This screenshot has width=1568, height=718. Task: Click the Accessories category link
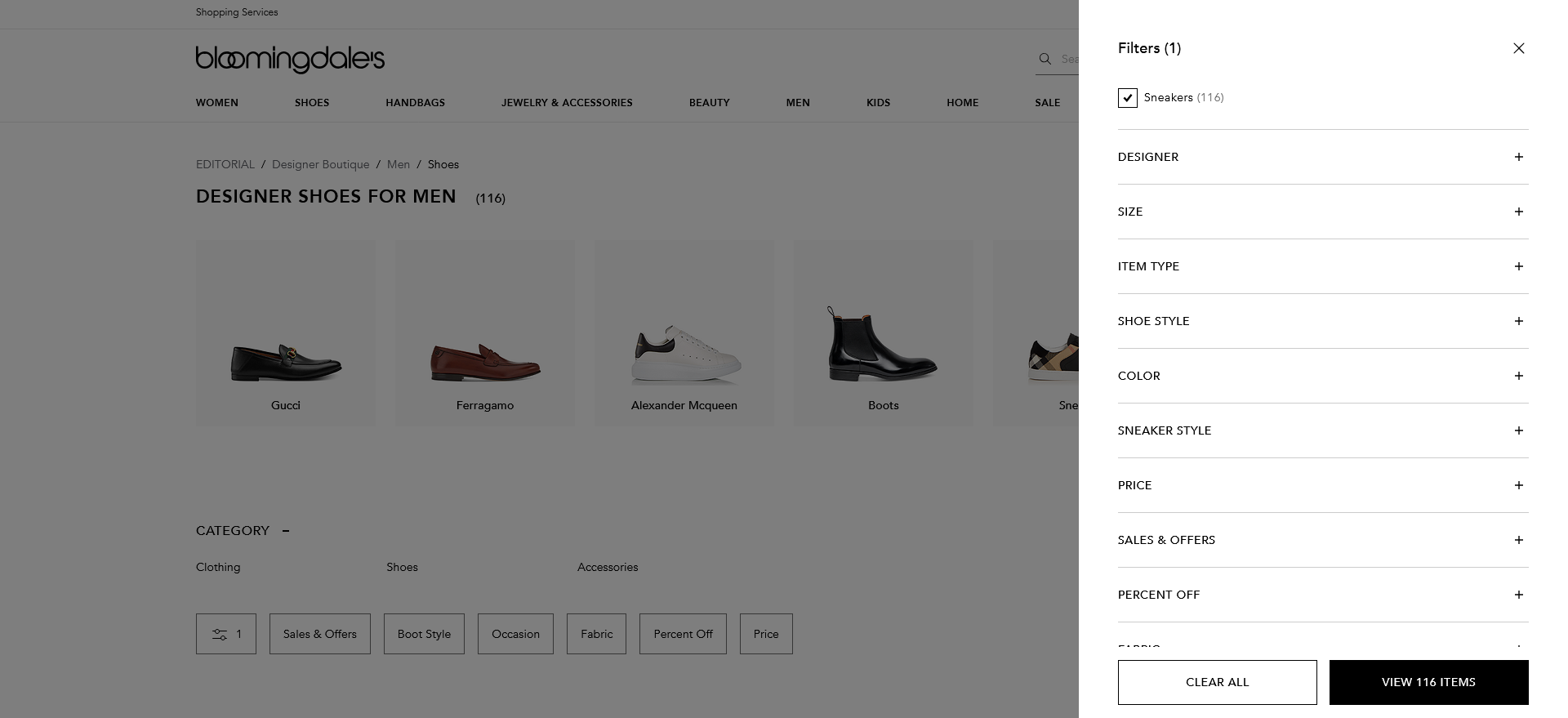(608, 567)
